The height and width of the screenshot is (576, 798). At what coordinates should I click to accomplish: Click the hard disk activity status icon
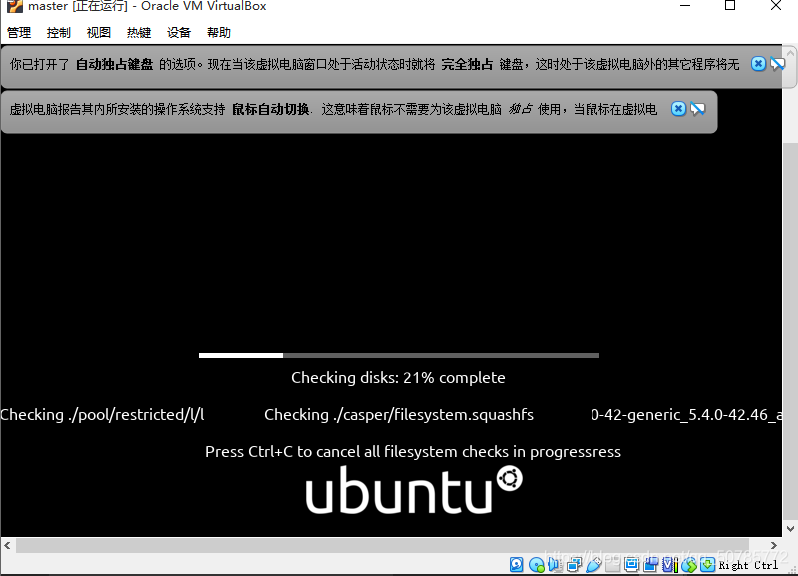pyautogui.click(x=517, y=564)
